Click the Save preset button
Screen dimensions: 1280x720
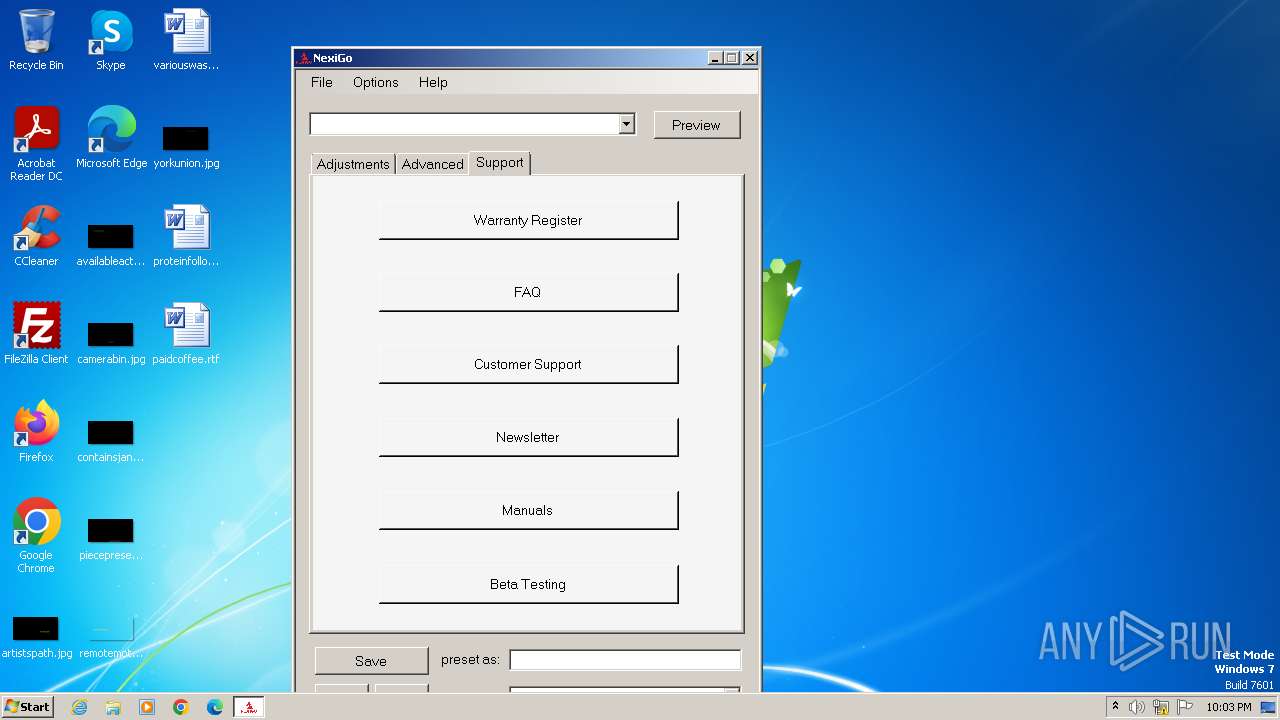point(371,661)
